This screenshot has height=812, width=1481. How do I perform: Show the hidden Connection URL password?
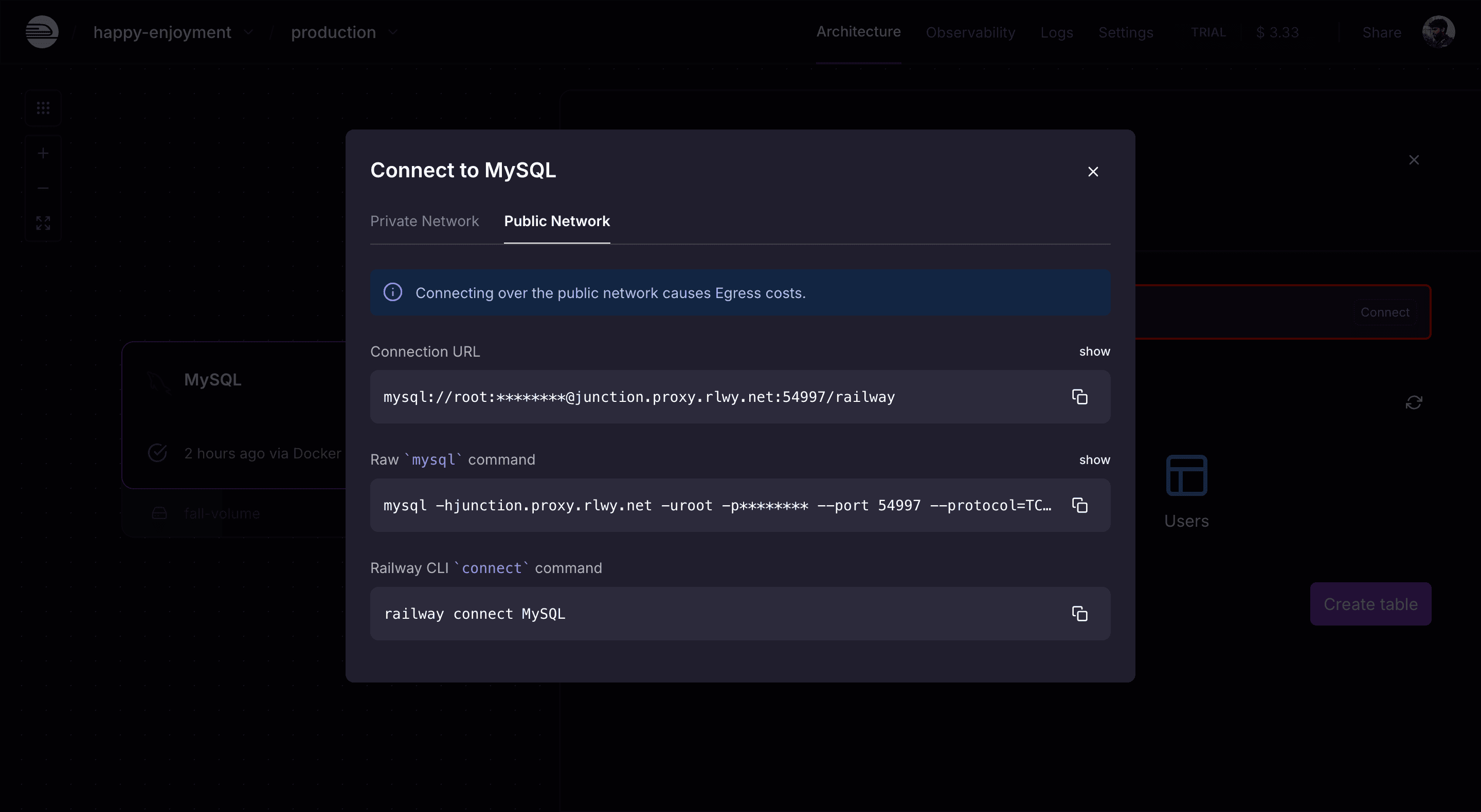[x=1094, y=351]
